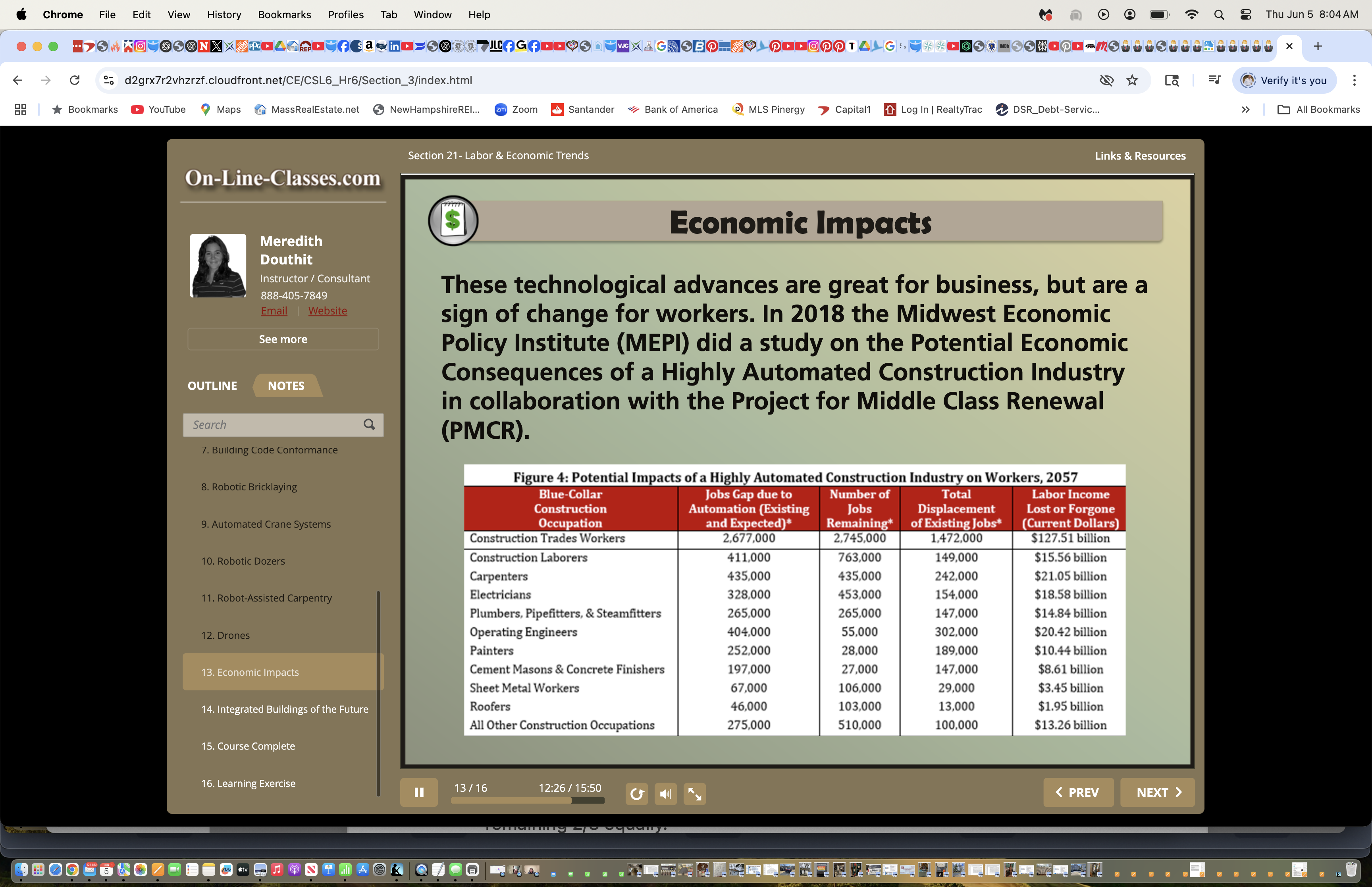Open macOS Control Center icon

[1245, 14]
